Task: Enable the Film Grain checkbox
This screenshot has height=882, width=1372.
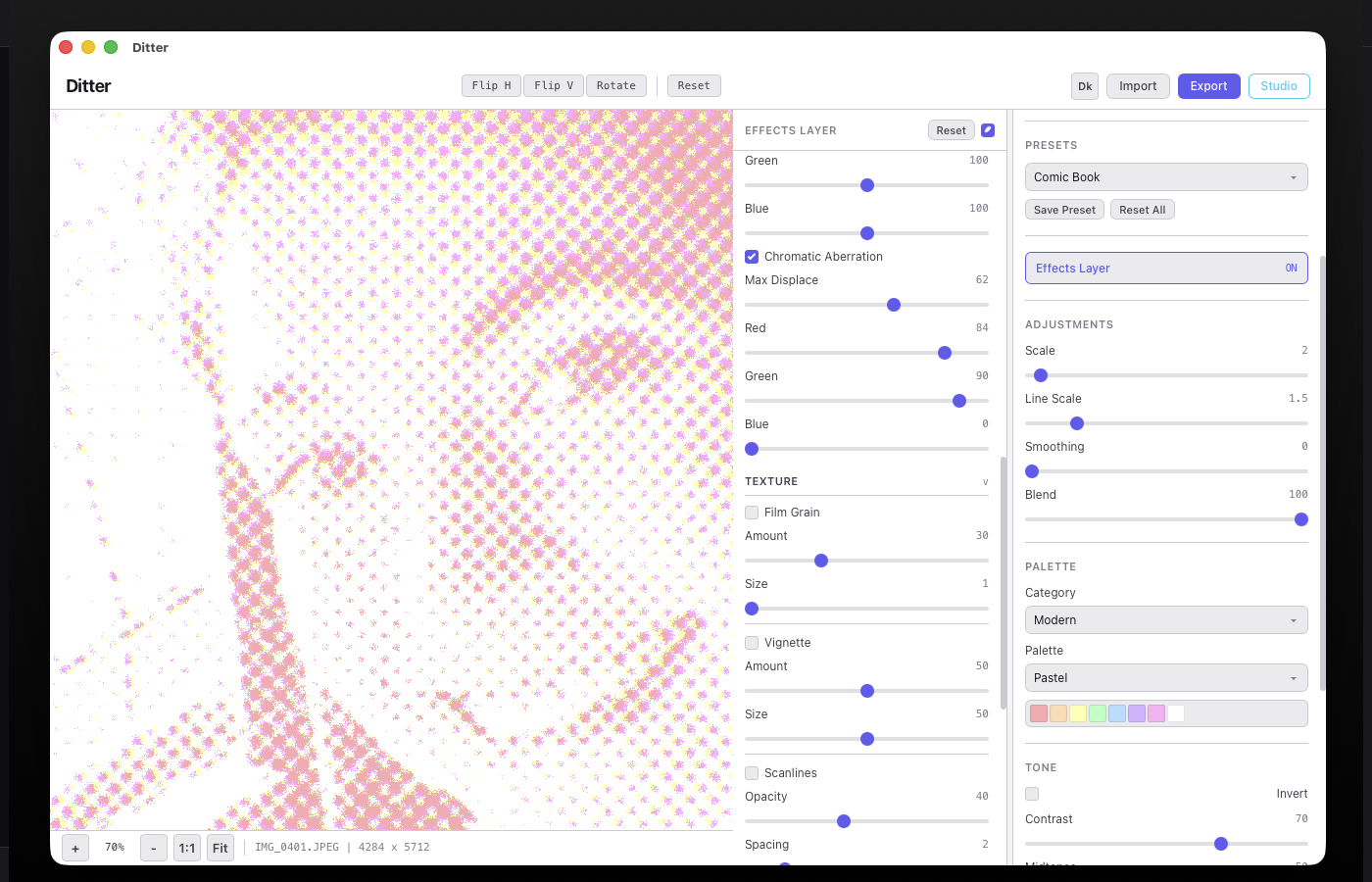Action: [751, 512]
